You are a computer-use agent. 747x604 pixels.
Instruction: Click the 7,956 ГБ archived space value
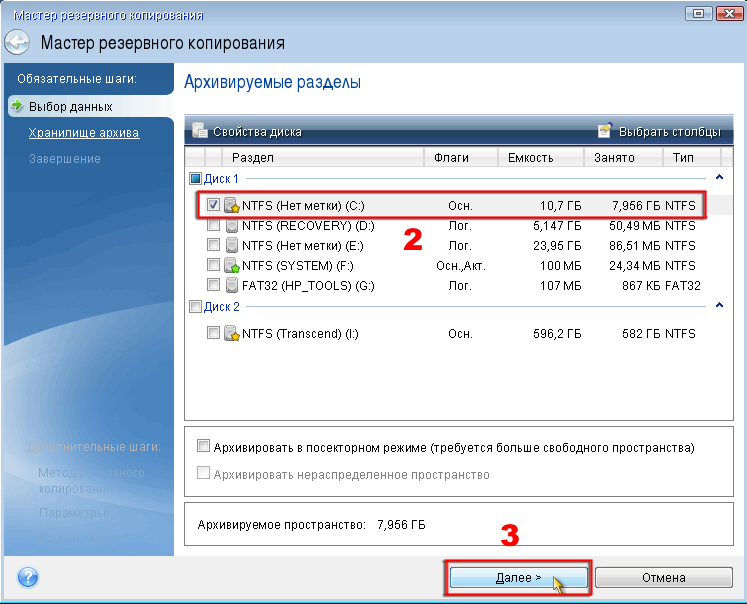[x=401, y=524]
